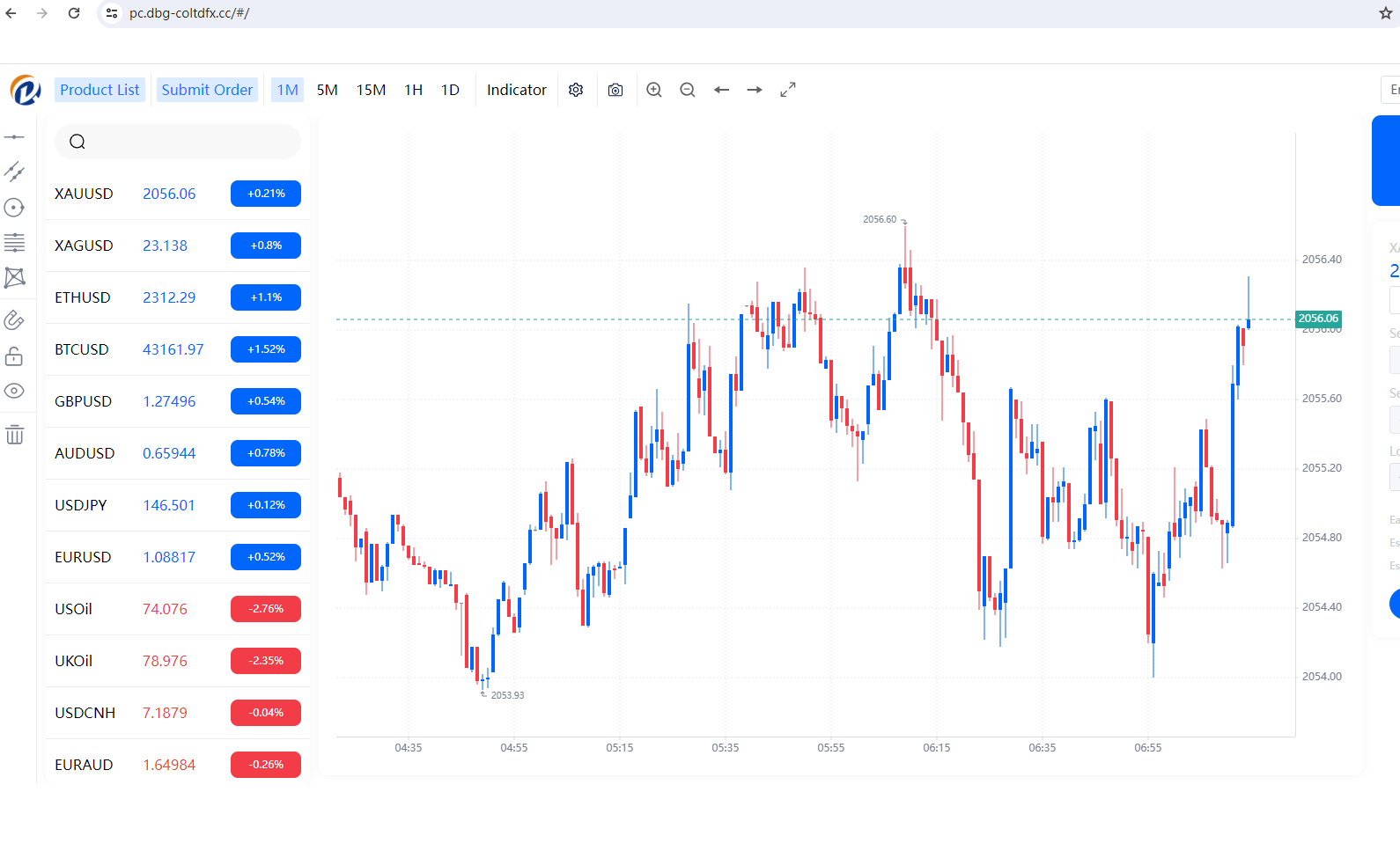Select BTCUSD in the product list
The width and height of the screenshot is (1400, 858).
82,349
